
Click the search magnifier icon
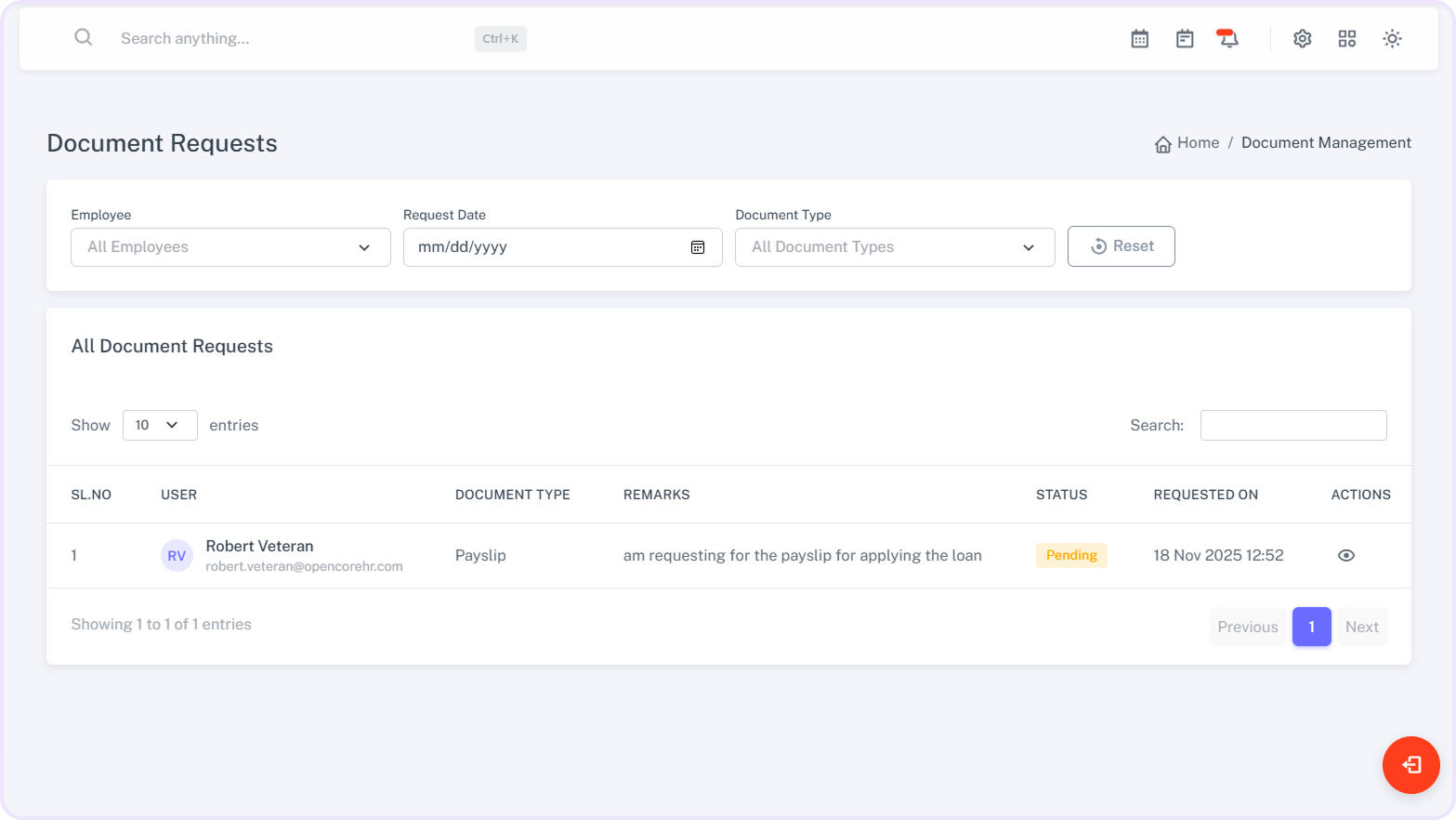tap(84, 38)
